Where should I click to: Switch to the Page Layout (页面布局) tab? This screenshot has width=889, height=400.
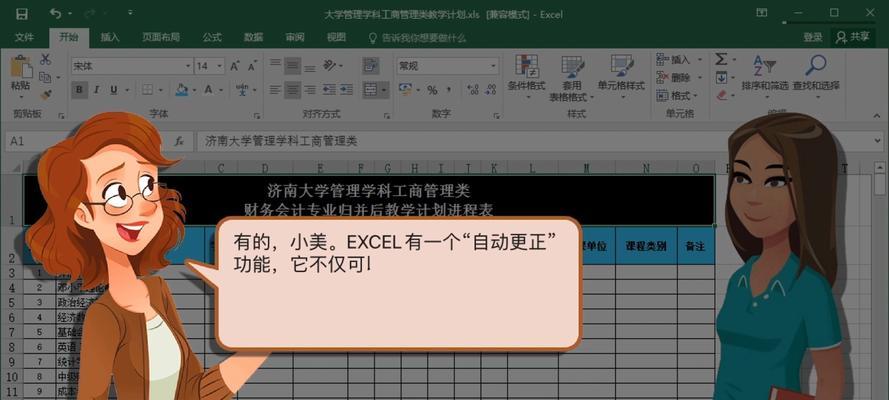(161, 37)
